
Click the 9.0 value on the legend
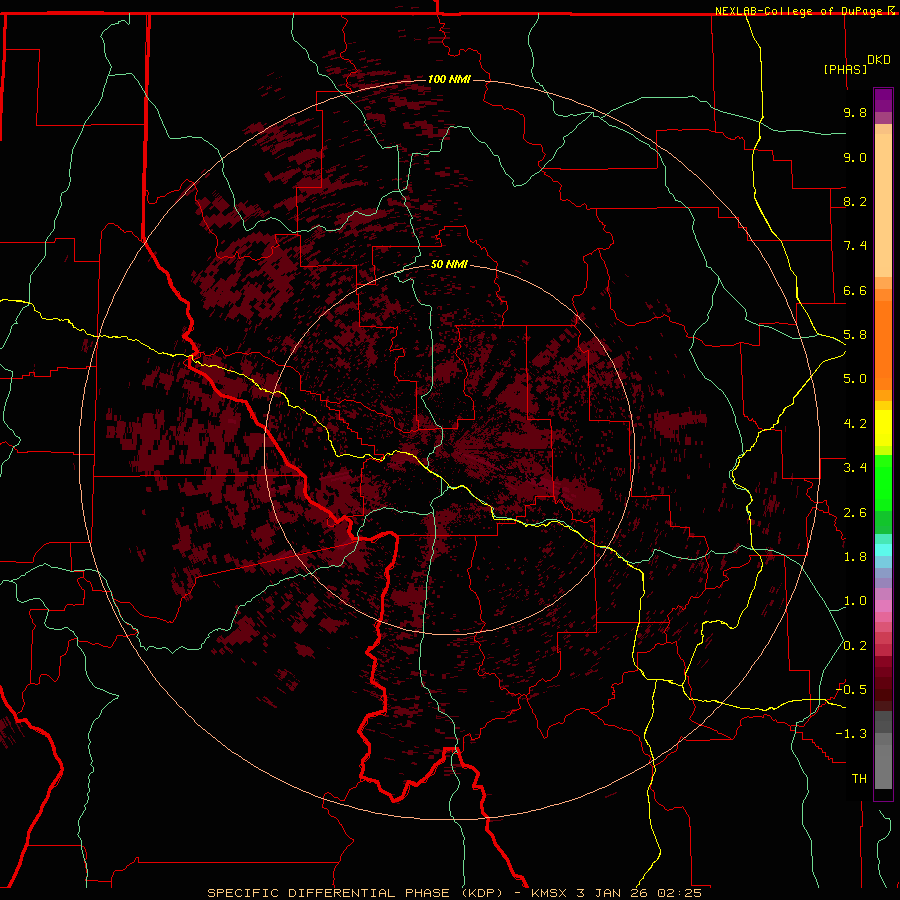(x=855, y=157)
